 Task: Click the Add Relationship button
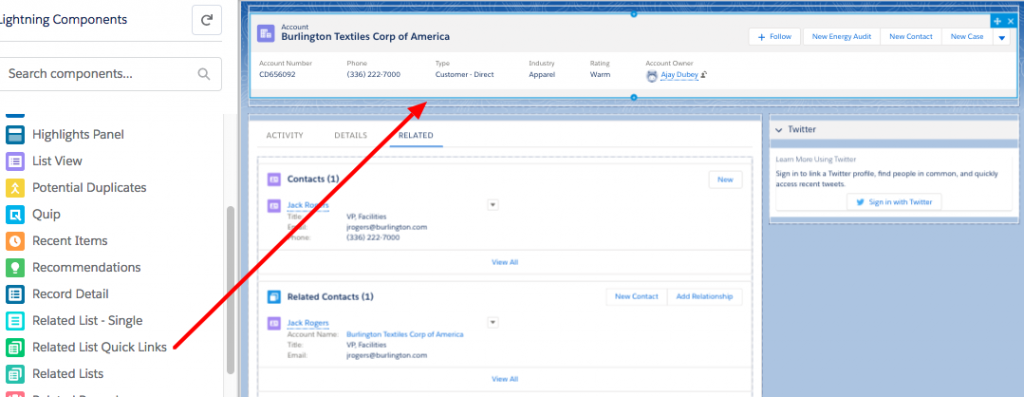[x=705, y=296]
